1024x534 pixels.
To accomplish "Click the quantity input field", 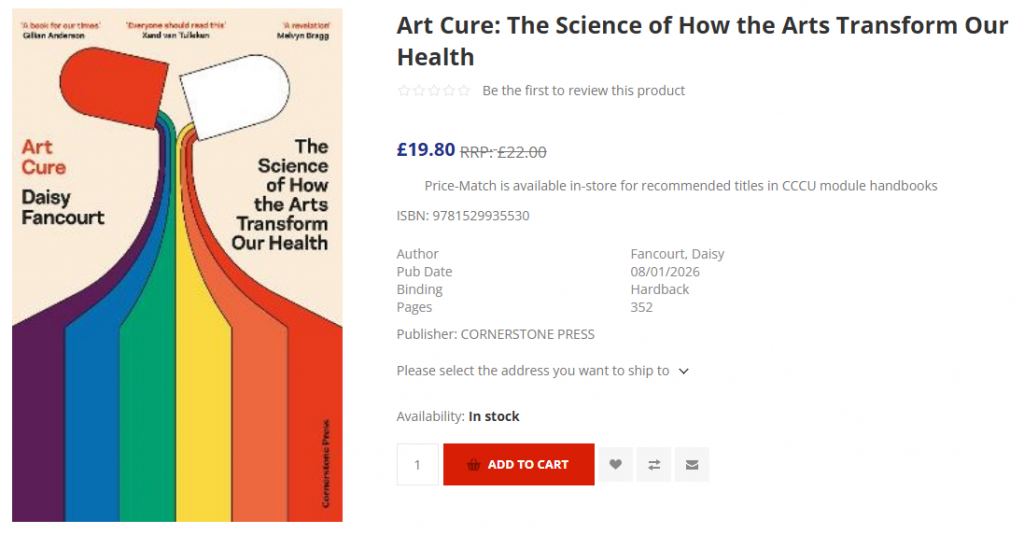I will click(418, 465).
